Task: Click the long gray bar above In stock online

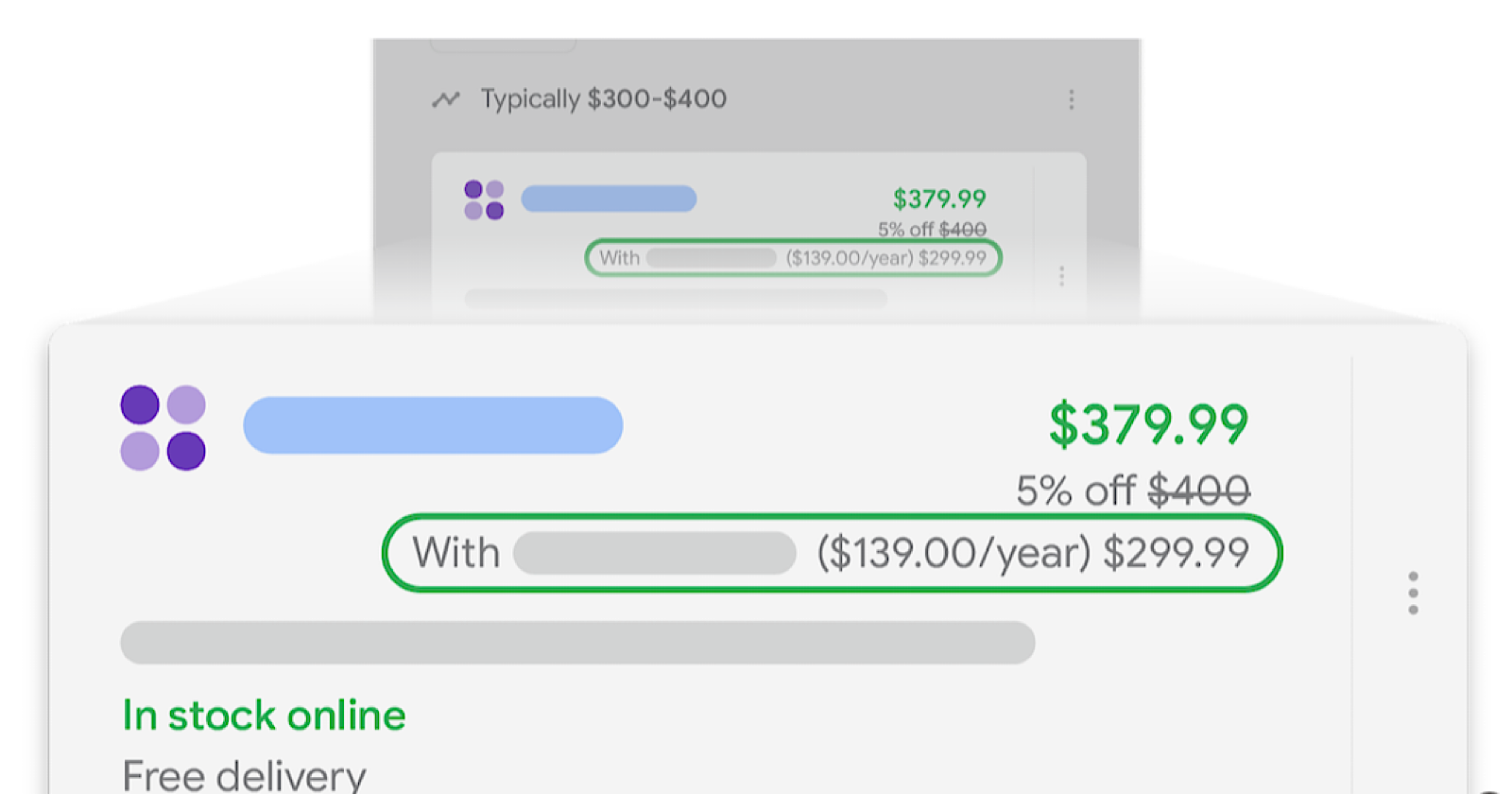Action: click(x=577, y=642)
